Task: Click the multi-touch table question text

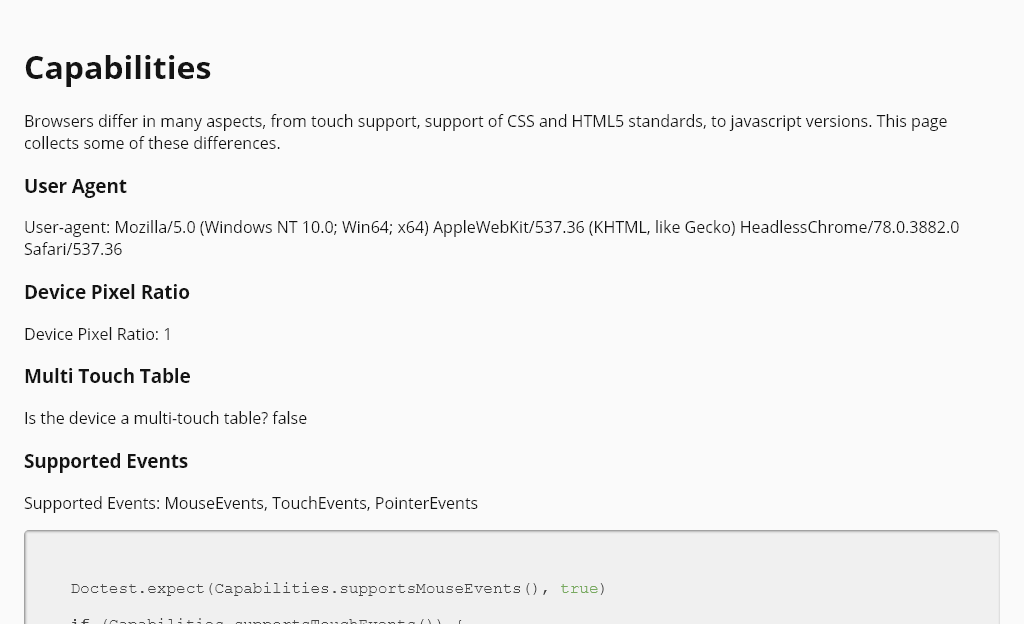Action: point(146,418)
